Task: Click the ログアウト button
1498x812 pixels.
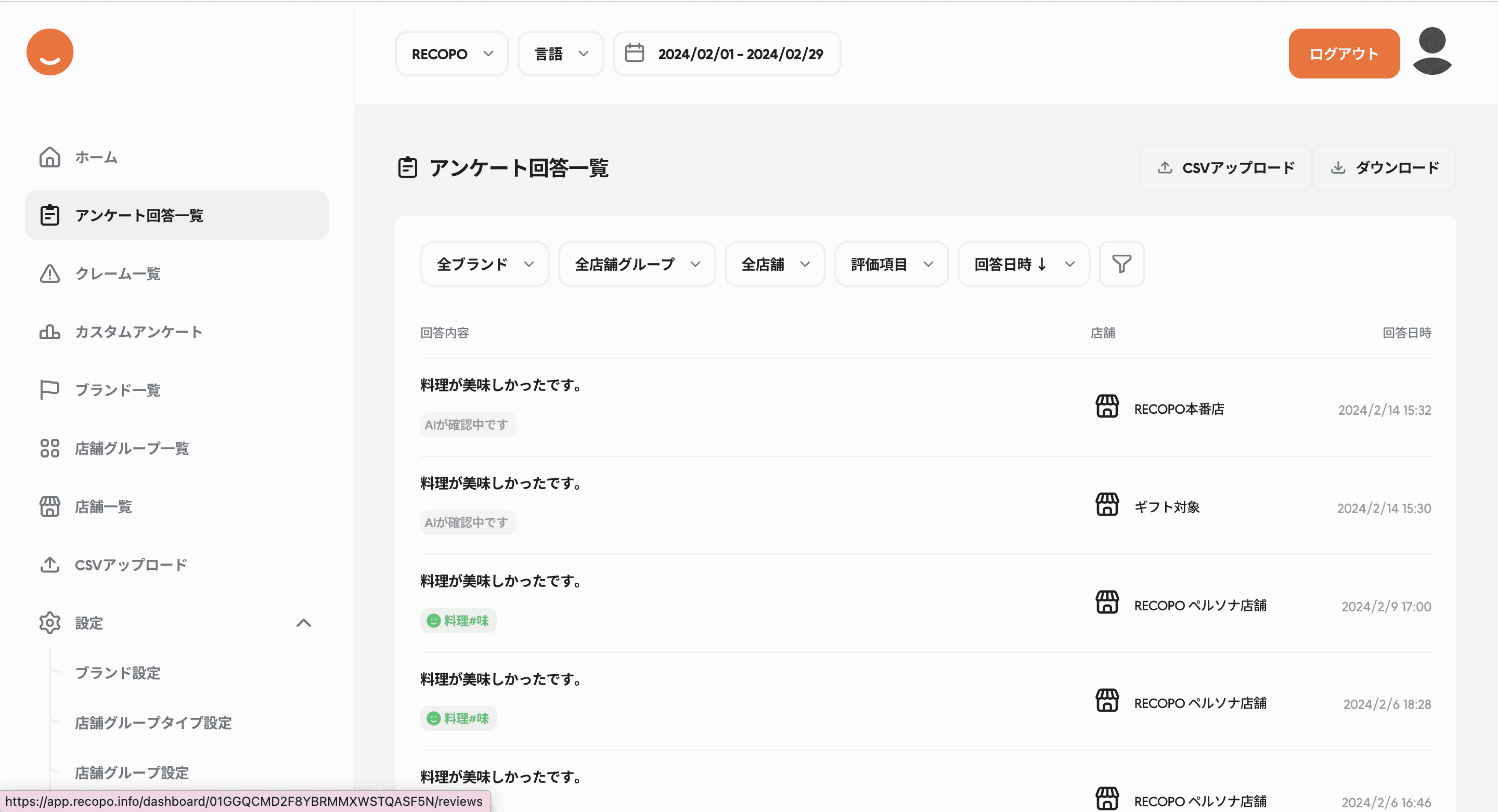Action: pos(1344,54)
